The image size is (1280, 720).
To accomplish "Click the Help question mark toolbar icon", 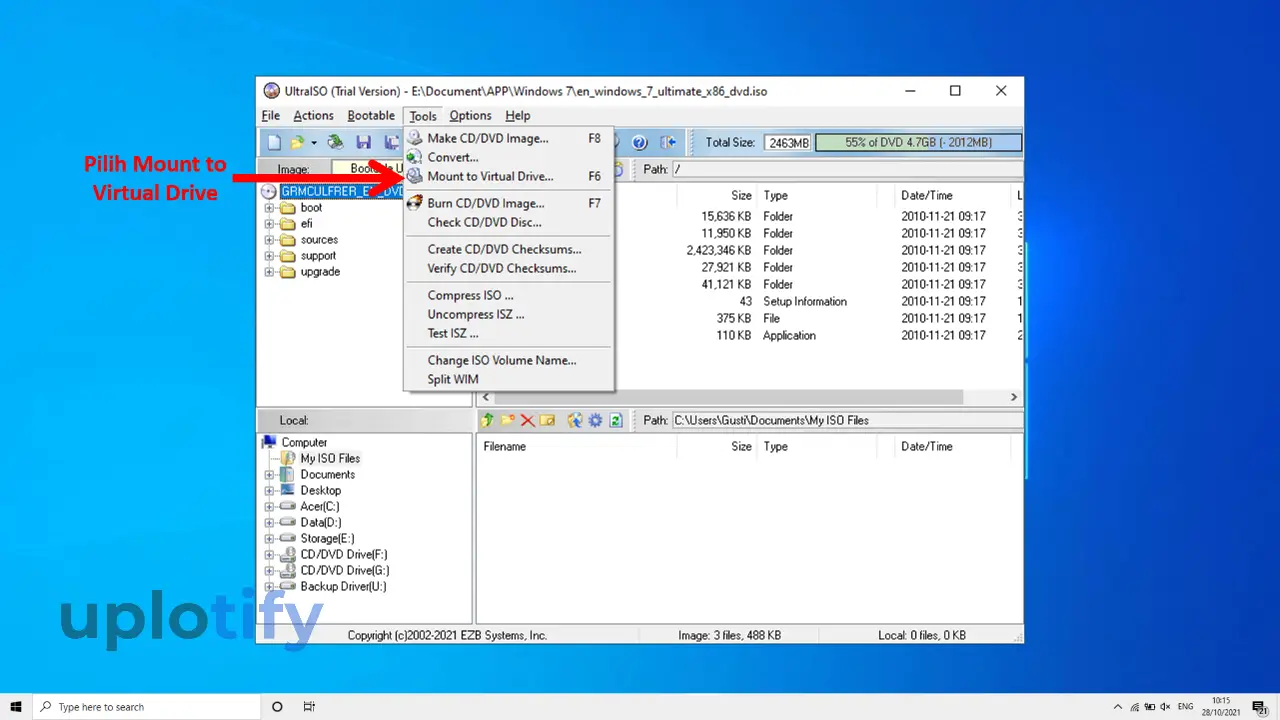I will pyautogui.click(x=640, y=143).
